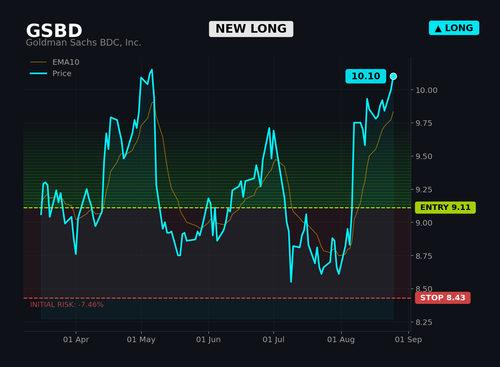Click the 01 Sep axis label
The height and width of the screenshot is (367, 500).
[408, 340]
